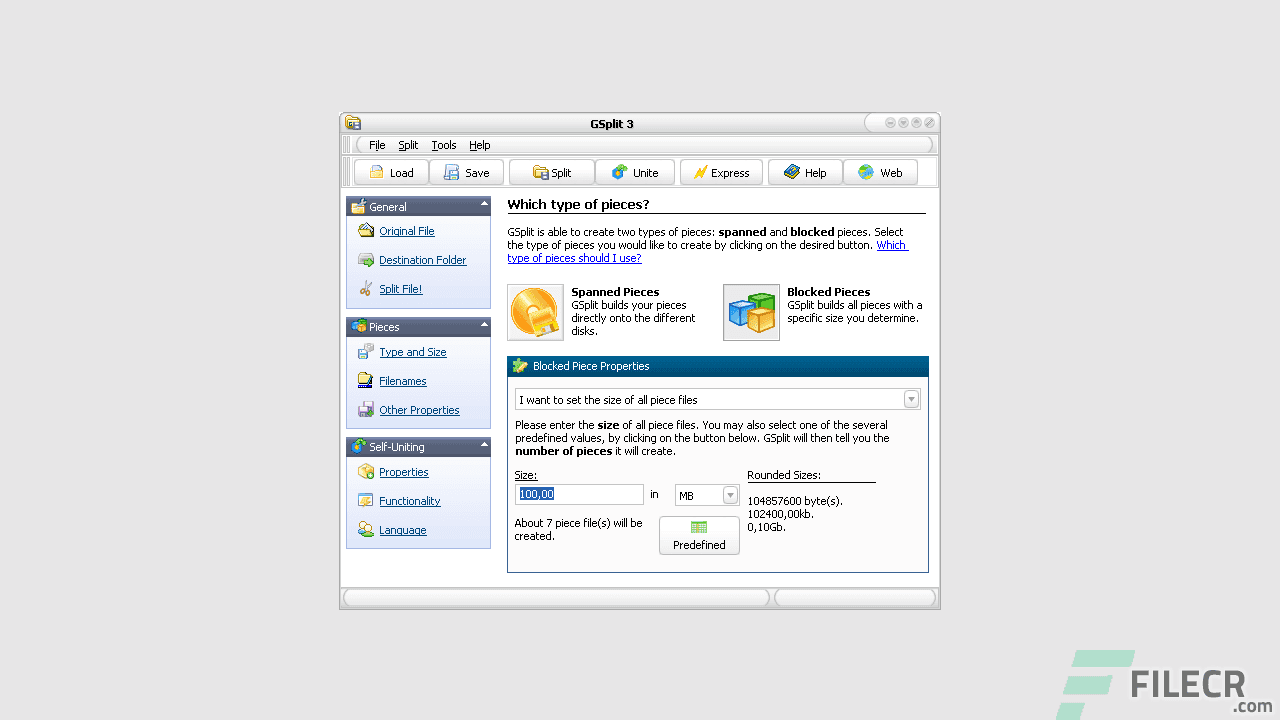Screen dimensions: 1280x720
Task: Select the Spanned Pieces button
Action: point(535,312)
